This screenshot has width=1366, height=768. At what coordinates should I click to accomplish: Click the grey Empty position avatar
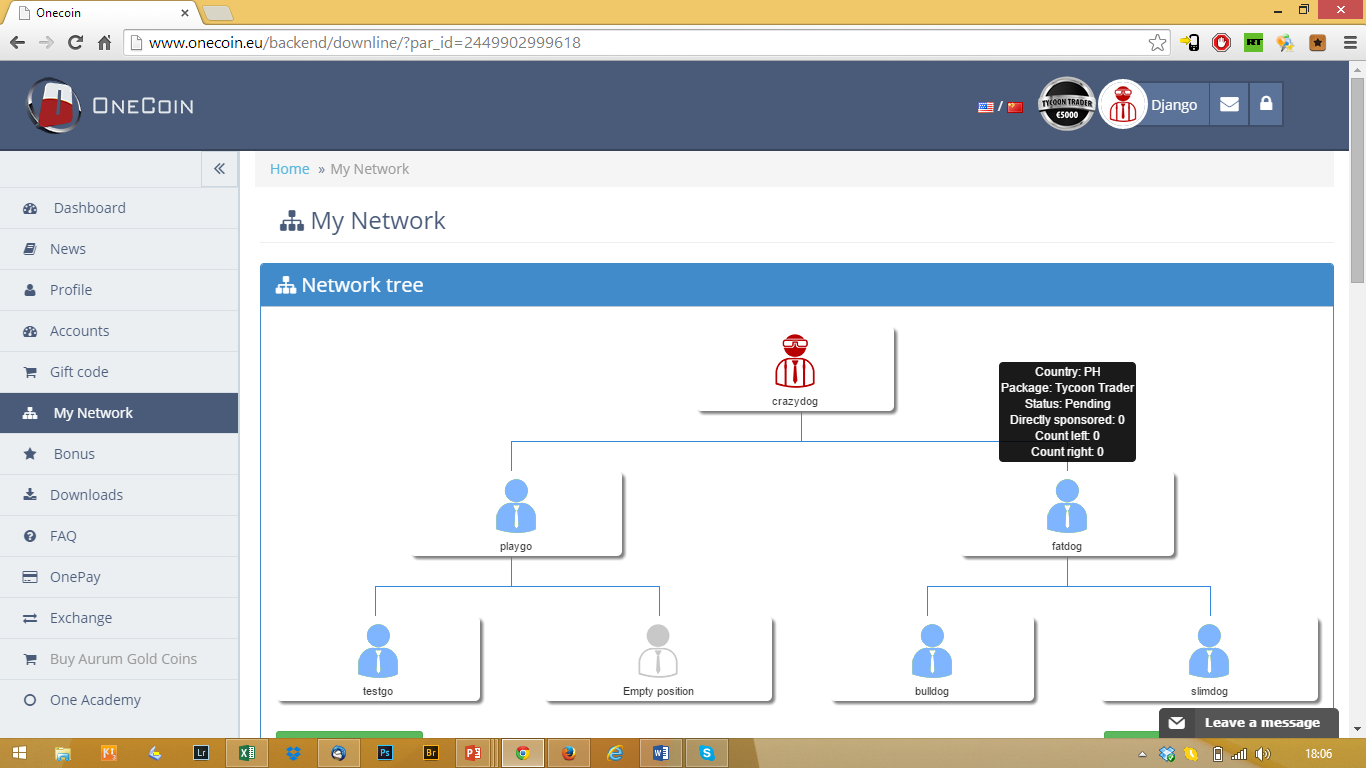[x=658, y=651]
